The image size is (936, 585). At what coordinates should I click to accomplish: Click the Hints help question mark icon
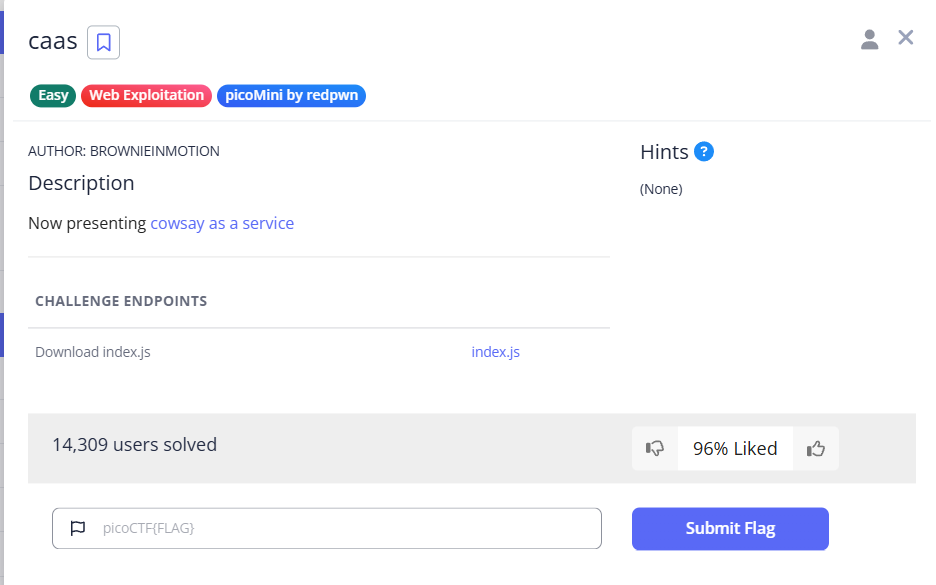[x=704, y=152]
